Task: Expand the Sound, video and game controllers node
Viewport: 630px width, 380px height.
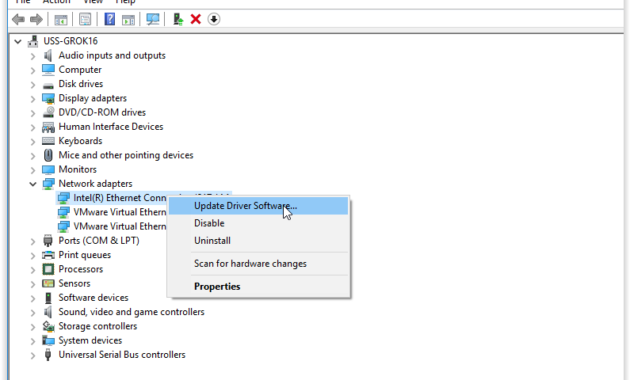Action: [x=33, y=313]
